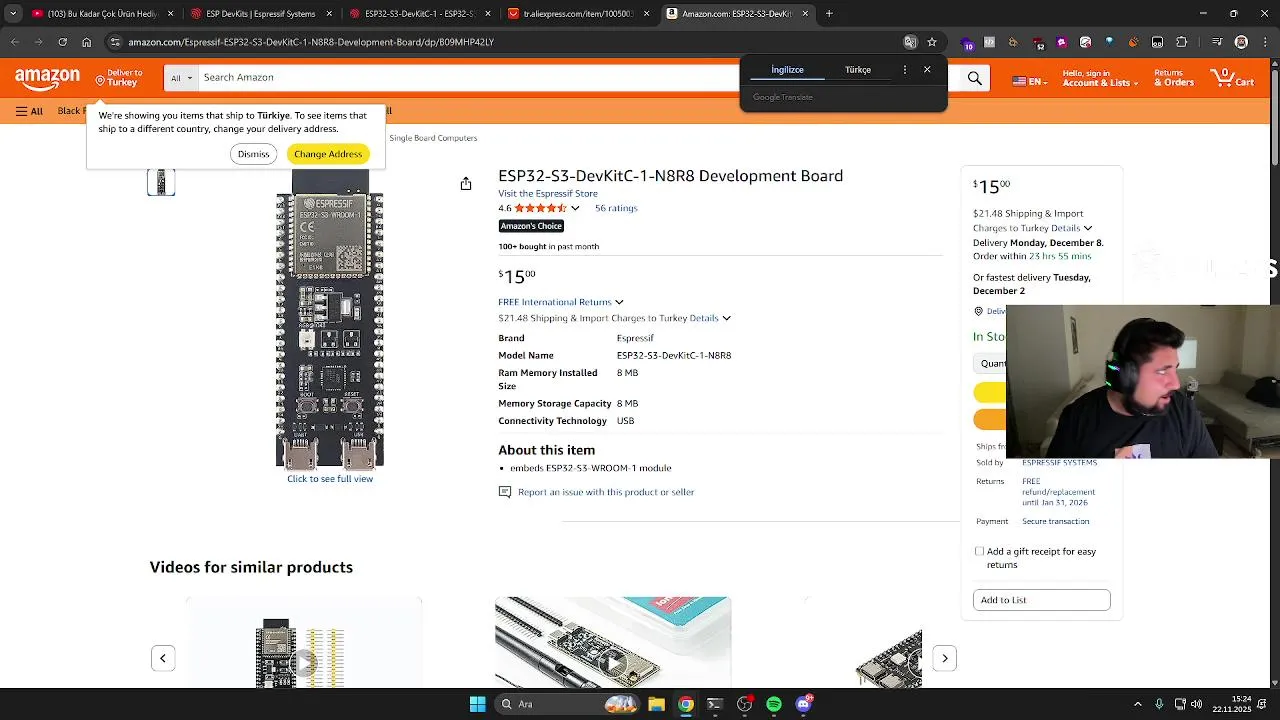
Task: Click the Amazon logo in header
Action: [x=47, y=79]
